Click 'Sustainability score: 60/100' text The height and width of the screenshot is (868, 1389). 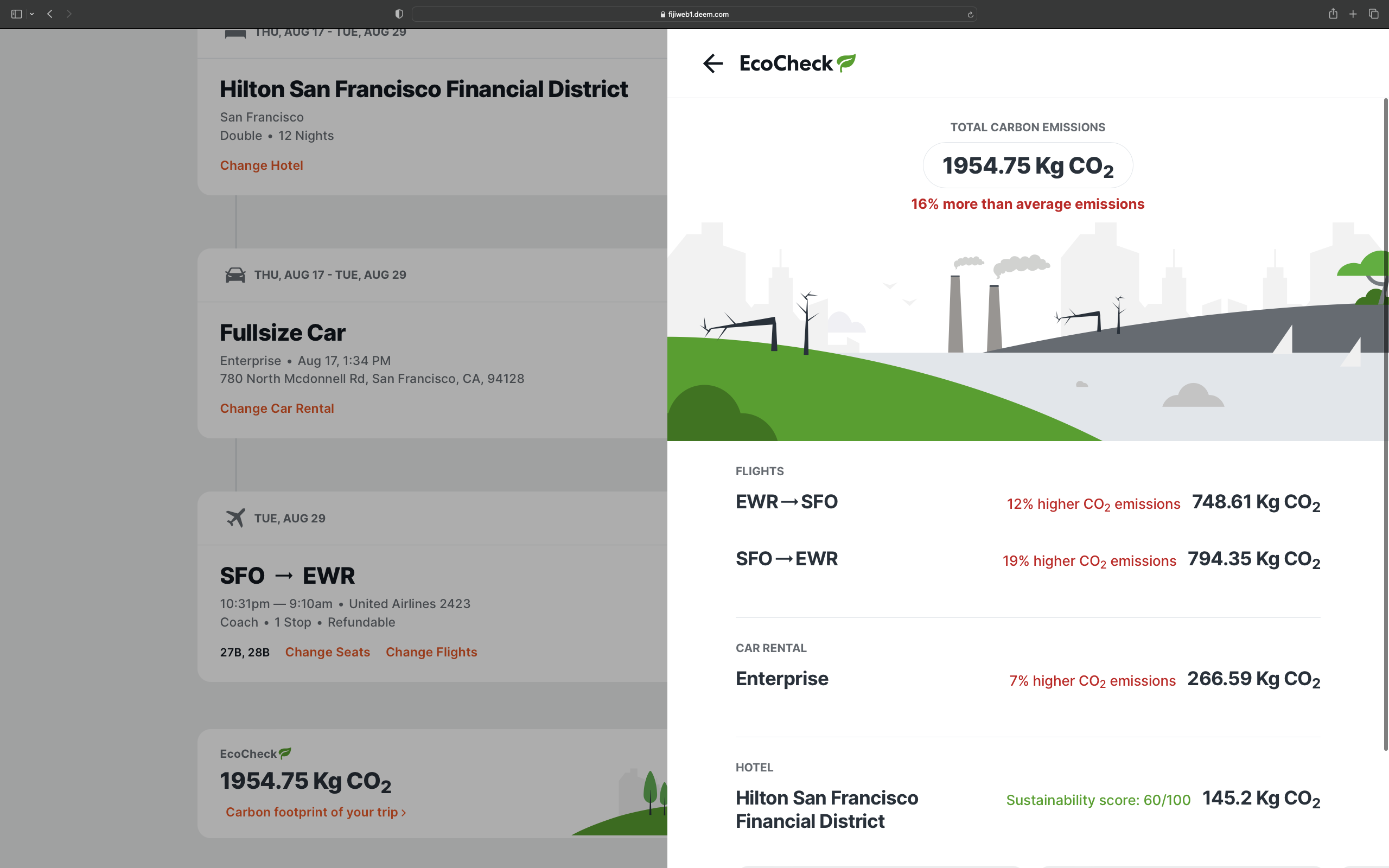(1098, 800)
